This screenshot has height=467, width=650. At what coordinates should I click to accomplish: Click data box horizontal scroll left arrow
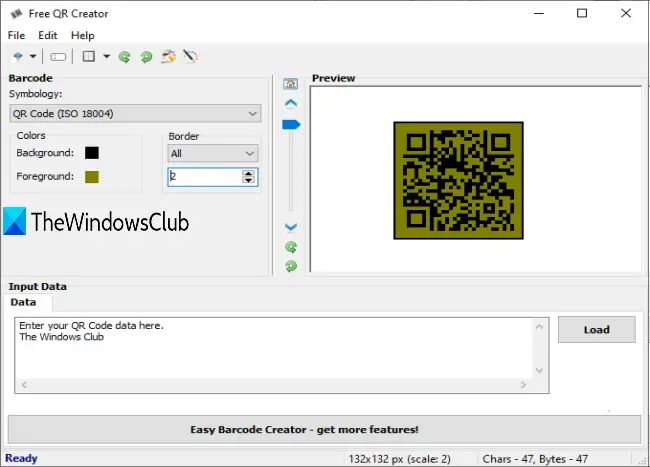pos(24,385)
